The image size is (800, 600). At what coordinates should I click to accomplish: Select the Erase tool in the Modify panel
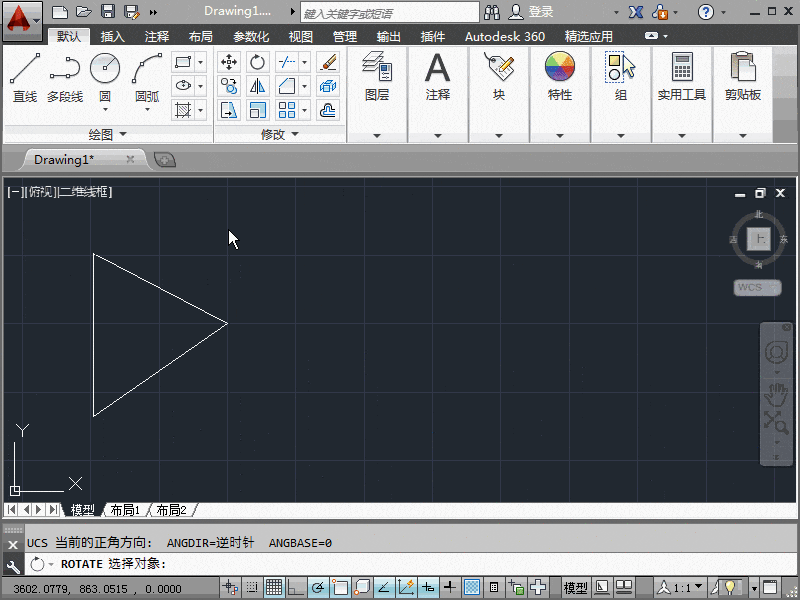point(326,62)
